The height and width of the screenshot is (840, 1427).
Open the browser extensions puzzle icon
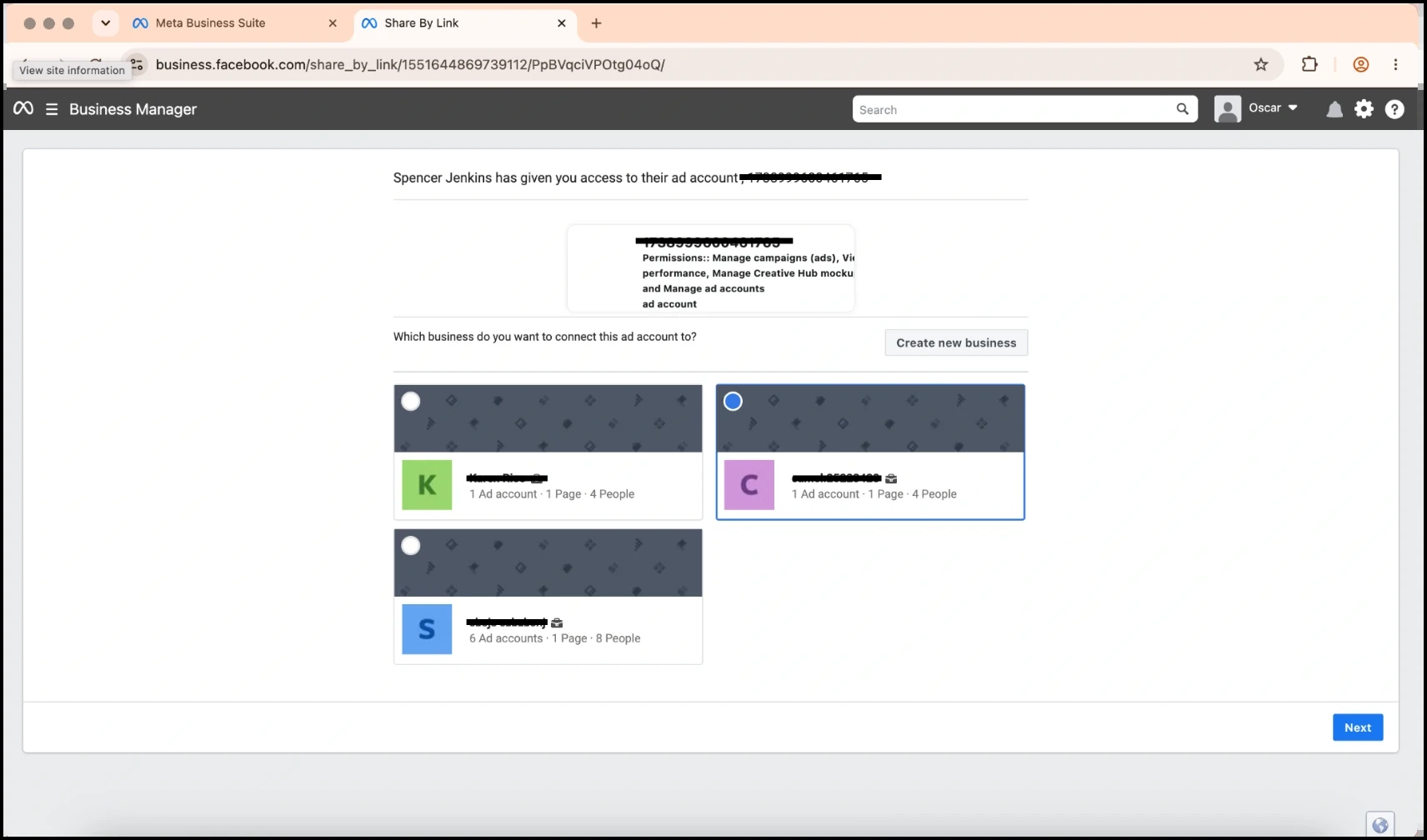pyautogui.click(x=1309, y=64)
